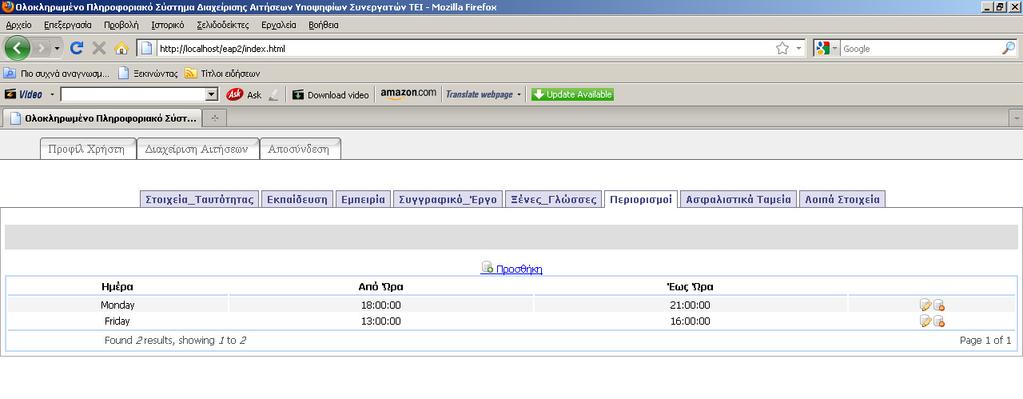
Task: Switch to the Διαχείριση Αιτήσεων tab
Action: tap(197, 149)
